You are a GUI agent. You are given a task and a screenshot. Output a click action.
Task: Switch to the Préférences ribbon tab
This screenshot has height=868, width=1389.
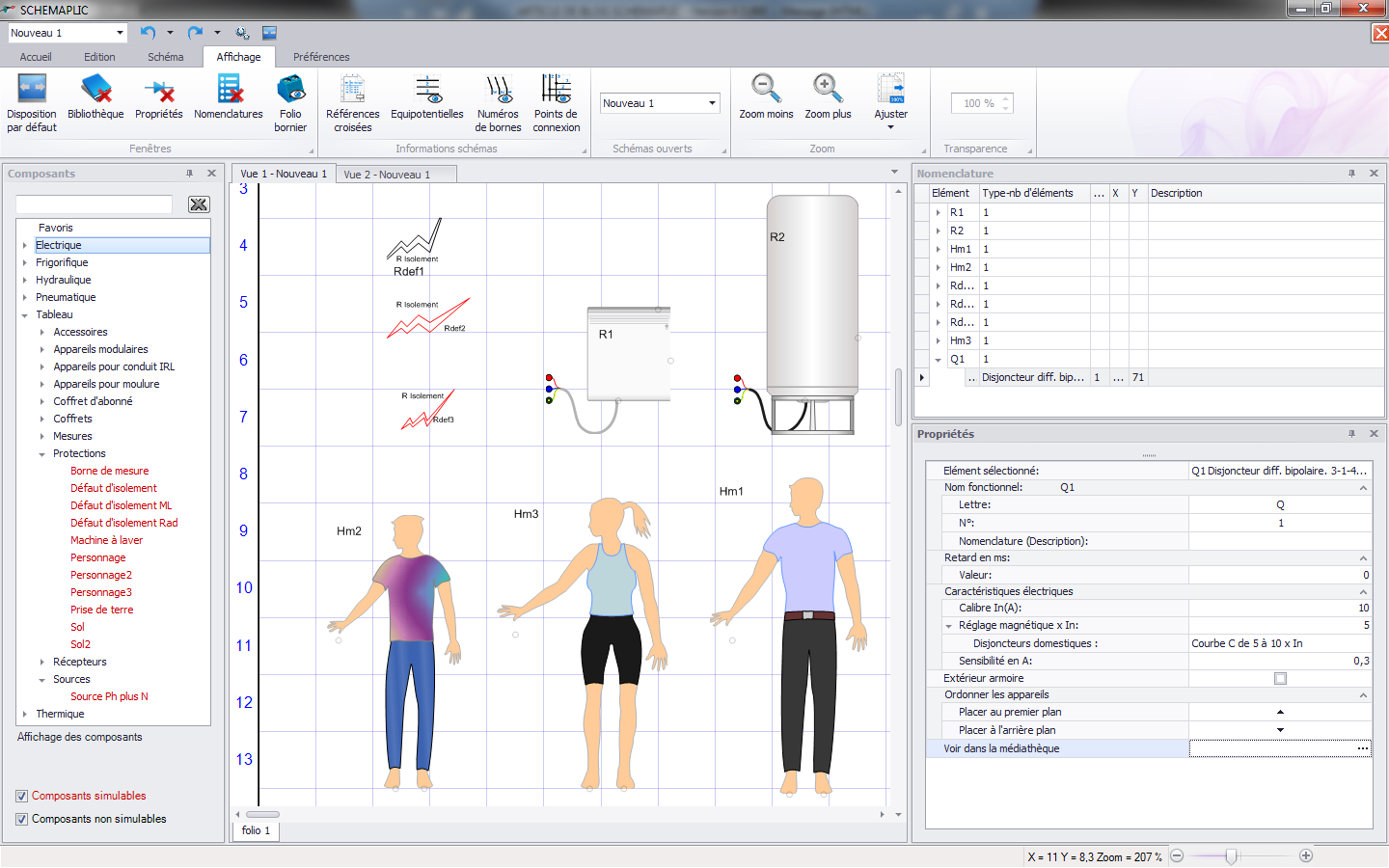coord(321,57)
